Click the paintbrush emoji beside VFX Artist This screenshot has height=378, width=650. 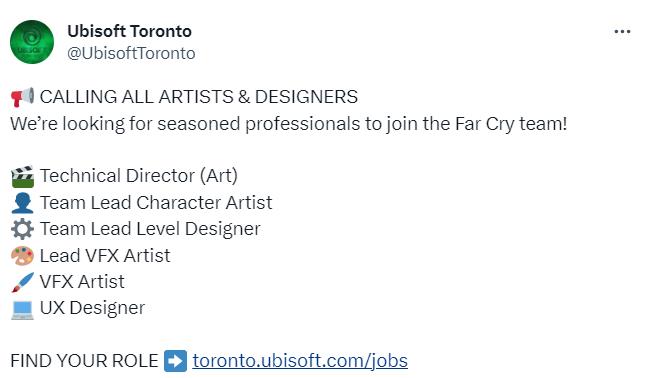22,282
